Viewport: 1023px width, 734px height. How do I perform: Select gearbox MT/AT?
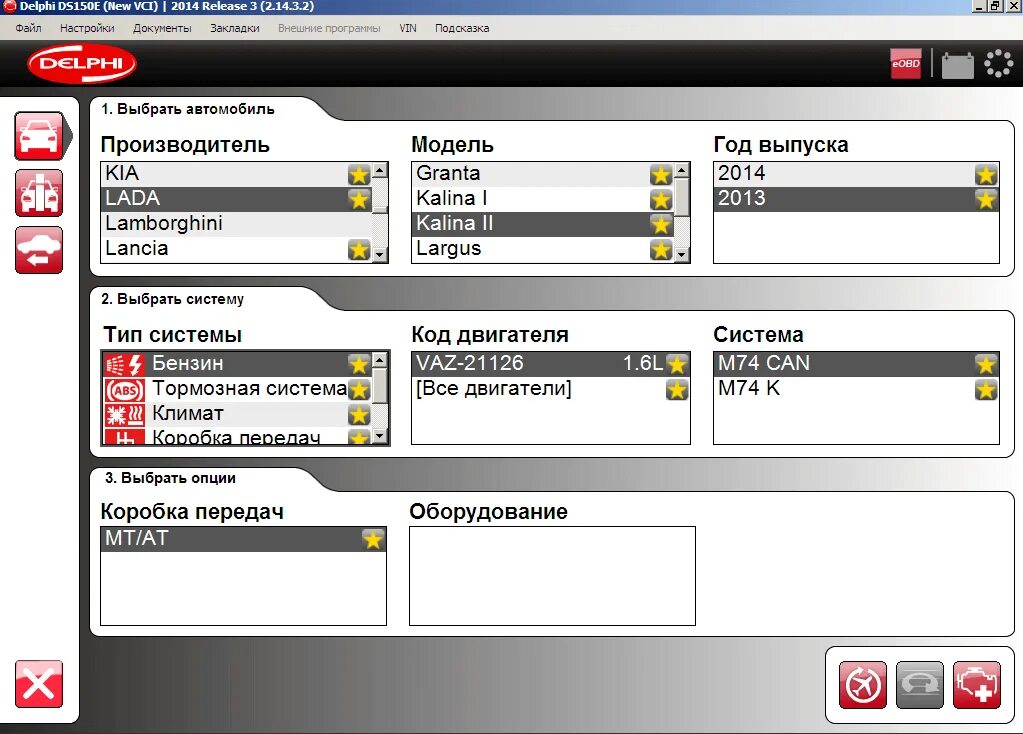243,539
